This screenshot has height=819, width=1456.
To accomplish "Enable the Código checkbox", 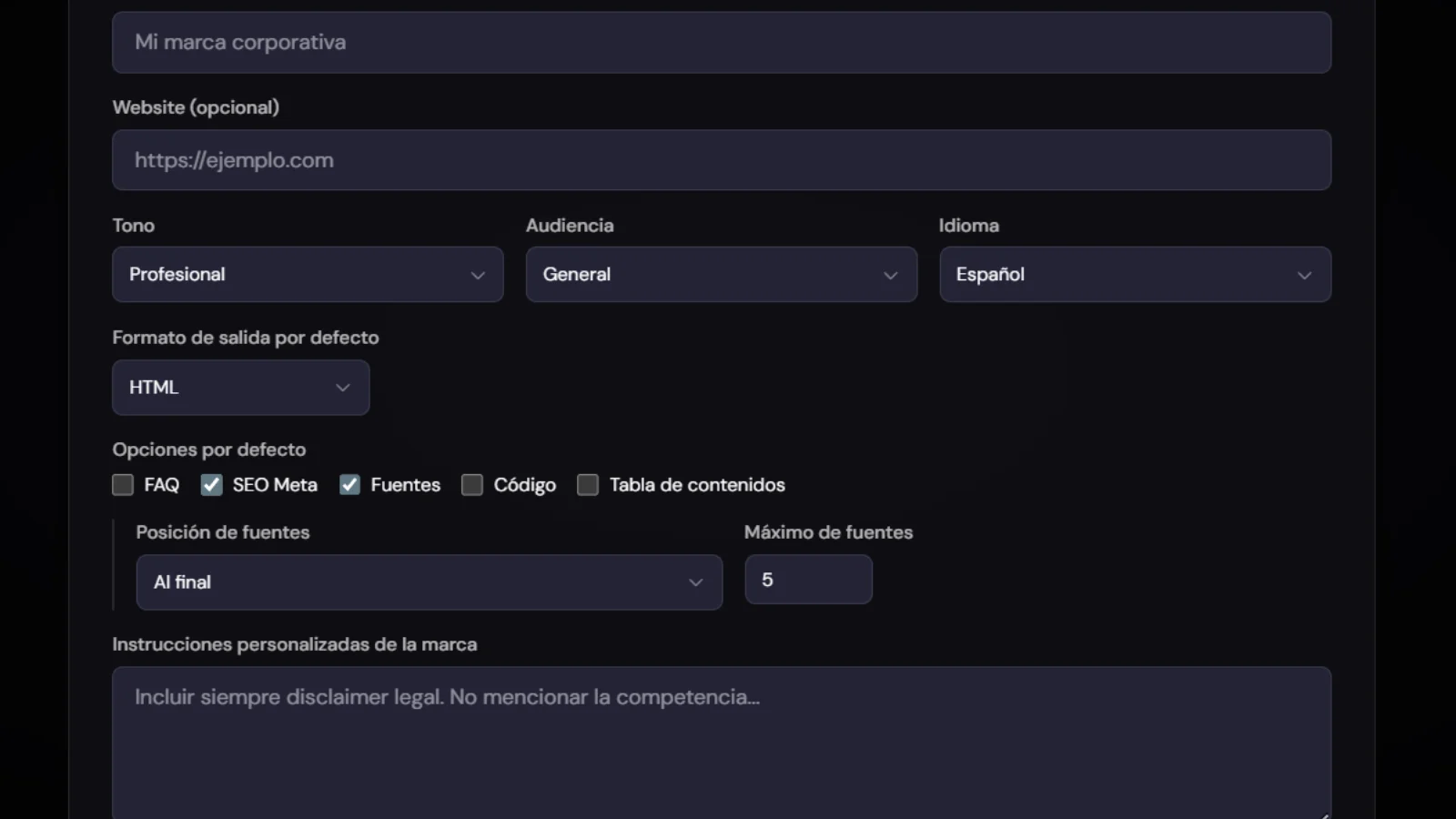I will 472,485.
